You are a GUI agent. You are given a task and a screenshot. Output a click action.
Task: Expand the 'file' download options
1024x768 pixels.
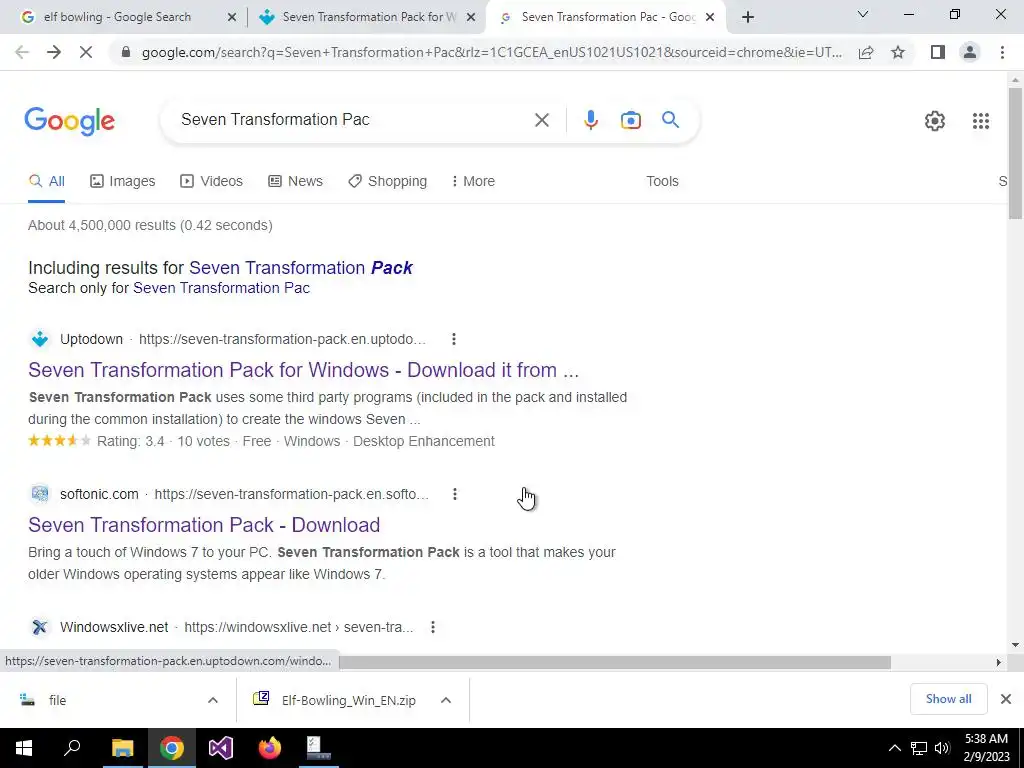tap(213, 700)
